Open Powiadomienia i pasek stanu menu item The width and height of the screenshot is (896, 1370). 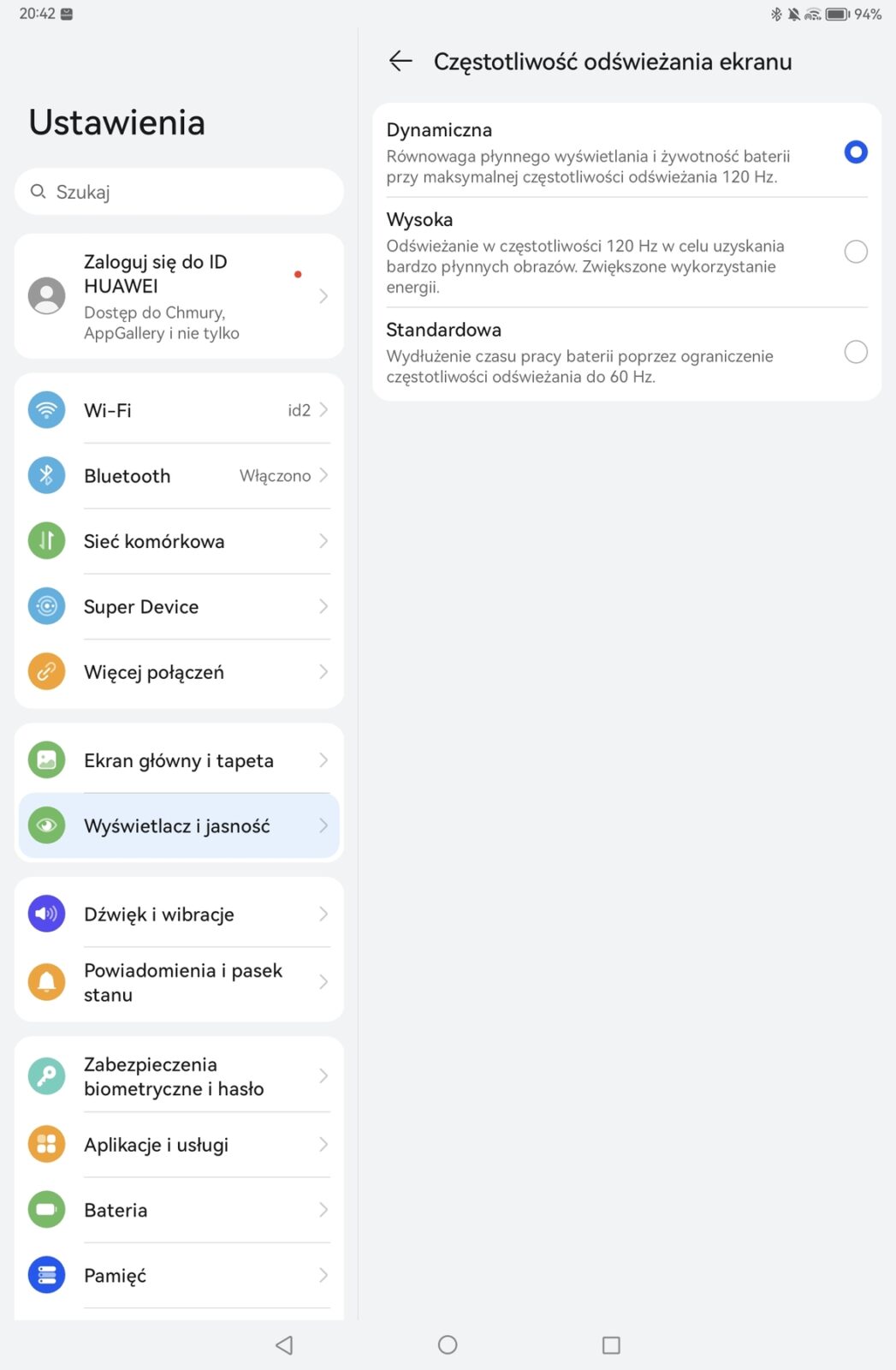(x=179, y=982)
